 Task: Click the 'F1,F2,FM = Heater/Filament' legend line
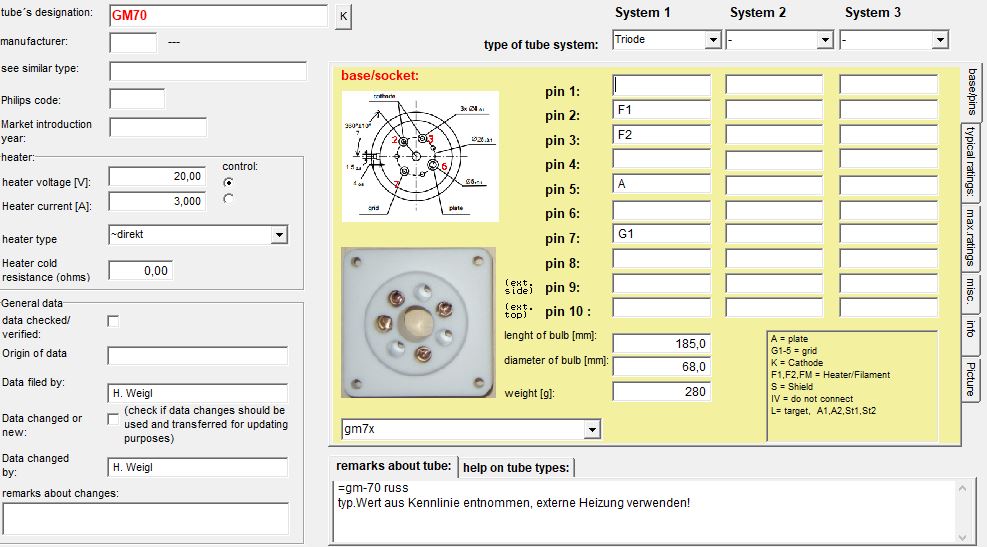point(830,375)
